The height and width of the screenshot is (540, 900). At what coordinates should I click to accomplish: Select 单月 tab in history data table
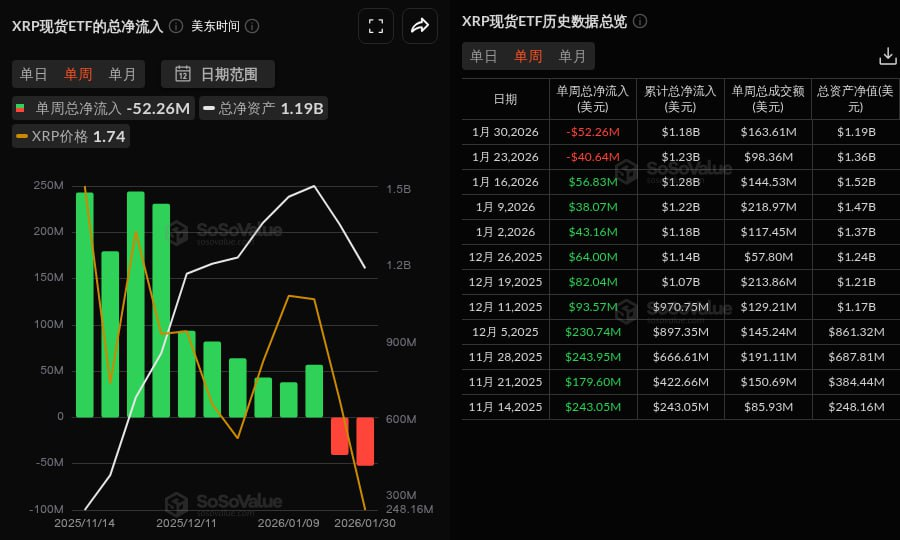573,56
